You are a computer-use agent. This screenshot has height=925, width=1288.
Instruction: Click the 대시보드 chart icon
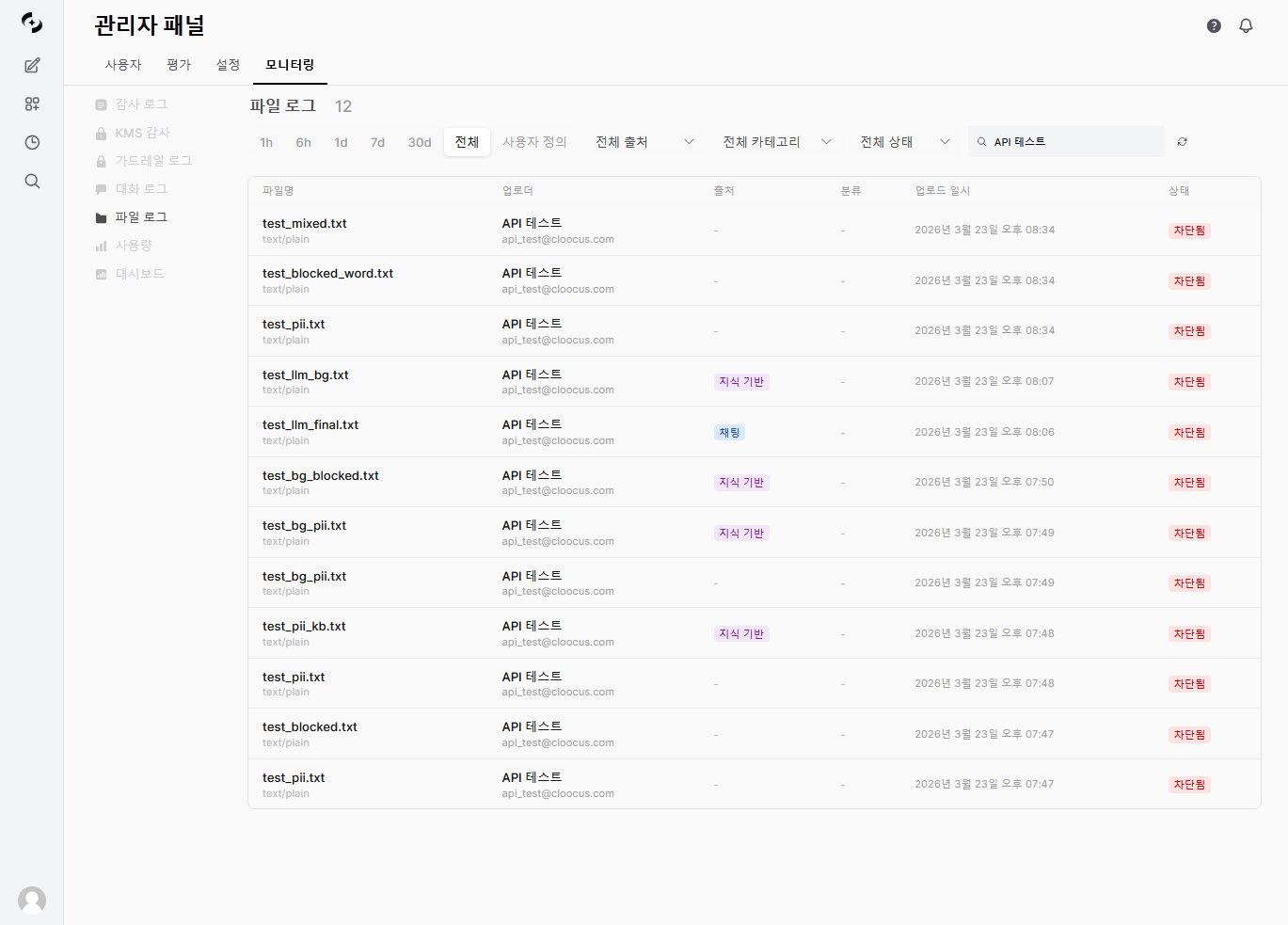(x=101, y=274)
